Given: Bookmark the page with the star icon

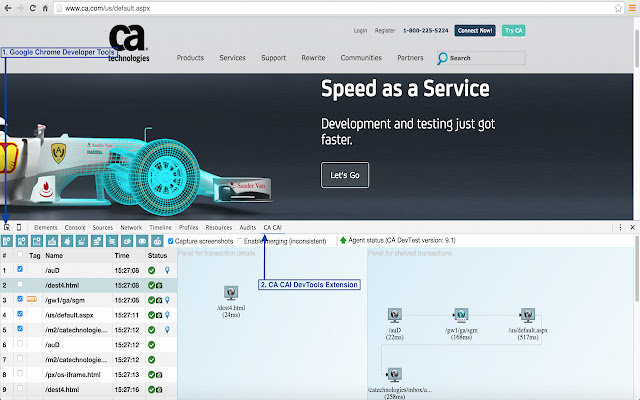Looking at the screenshot, I should [618, 8].
